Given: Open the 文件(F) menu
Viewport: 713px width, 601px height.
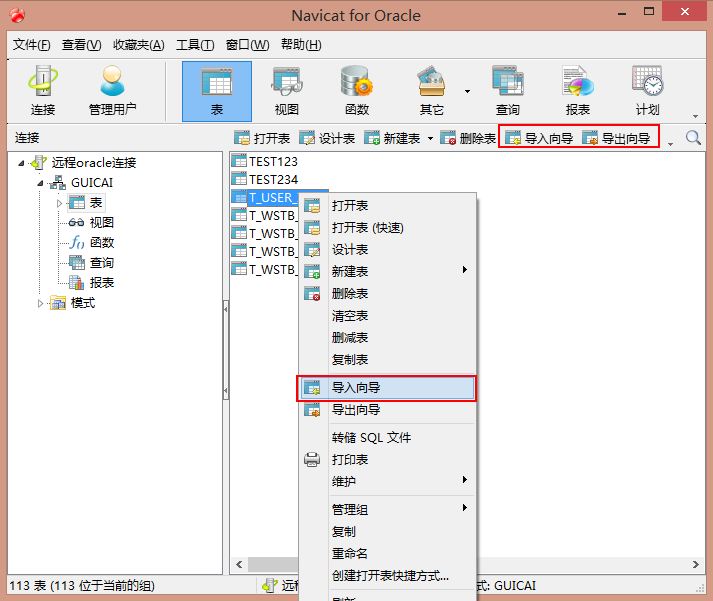Looking at the screenshot, I should [31, 45].
